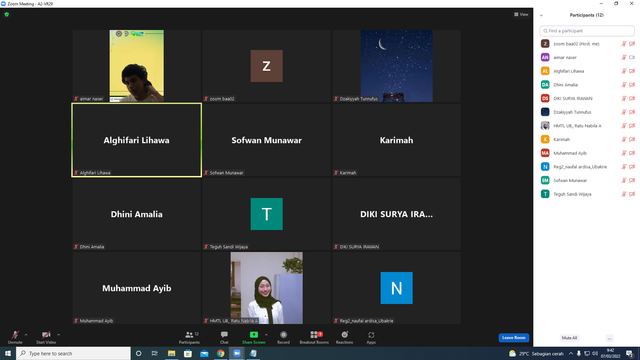Select Reg2_naufal ardisa_Ubakrie in participants list

587,167
